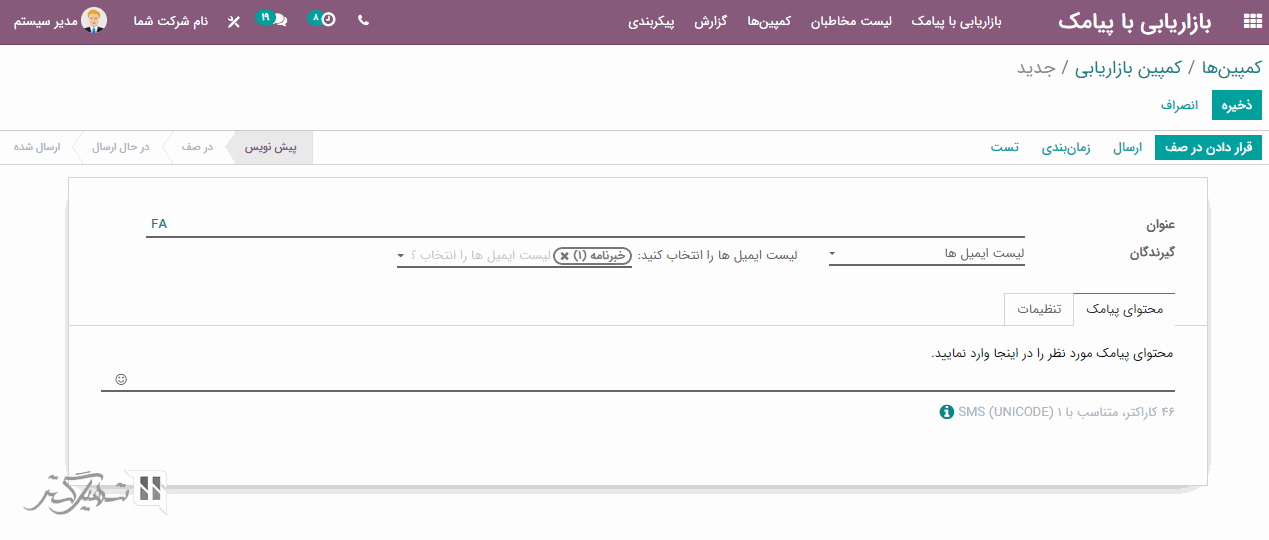Open the مدیر سیستم user menu
The image size is (1269, 540).
(60, 21)
